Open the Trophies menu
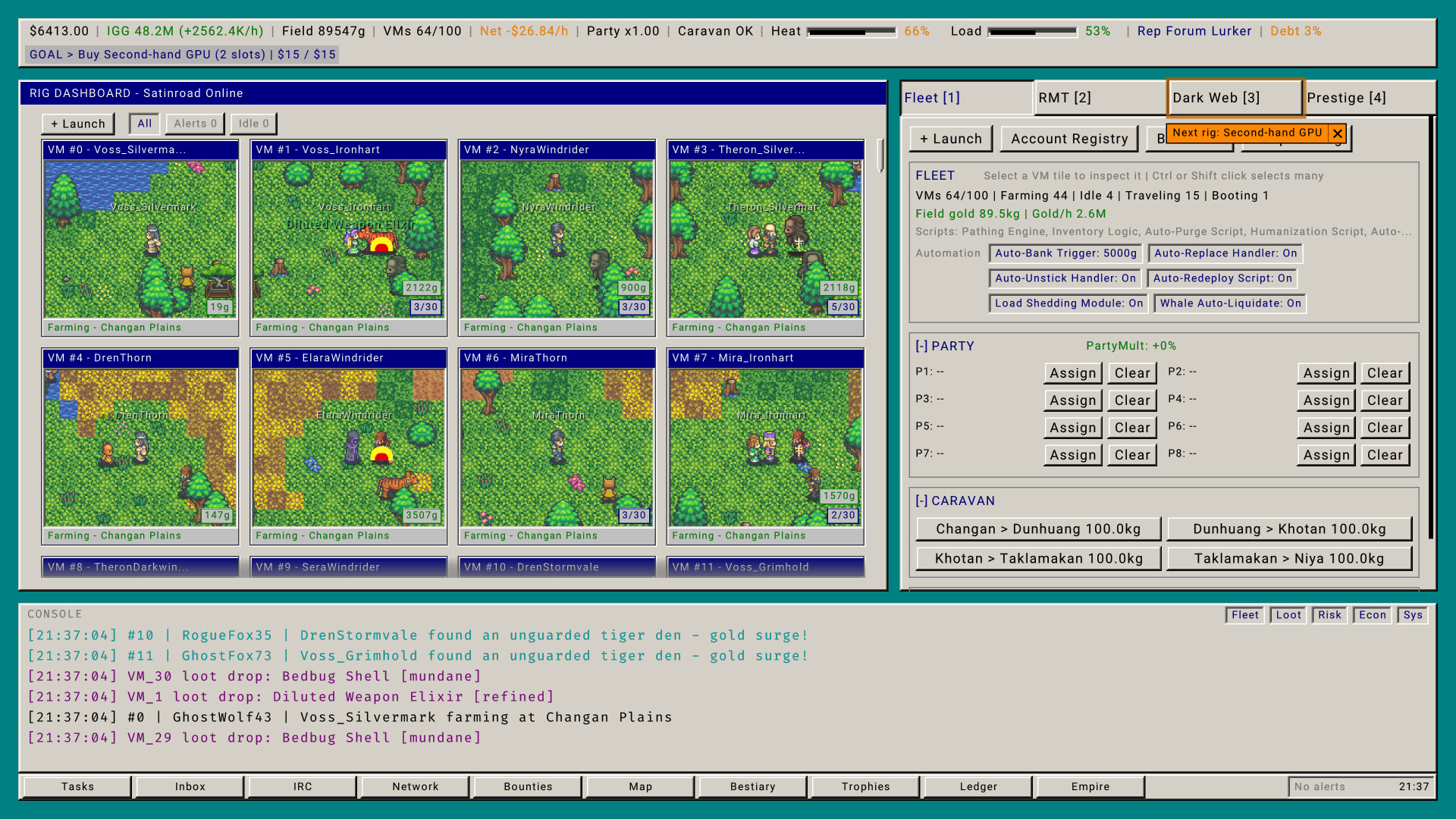1456x819 pixels. pos(865,787)
